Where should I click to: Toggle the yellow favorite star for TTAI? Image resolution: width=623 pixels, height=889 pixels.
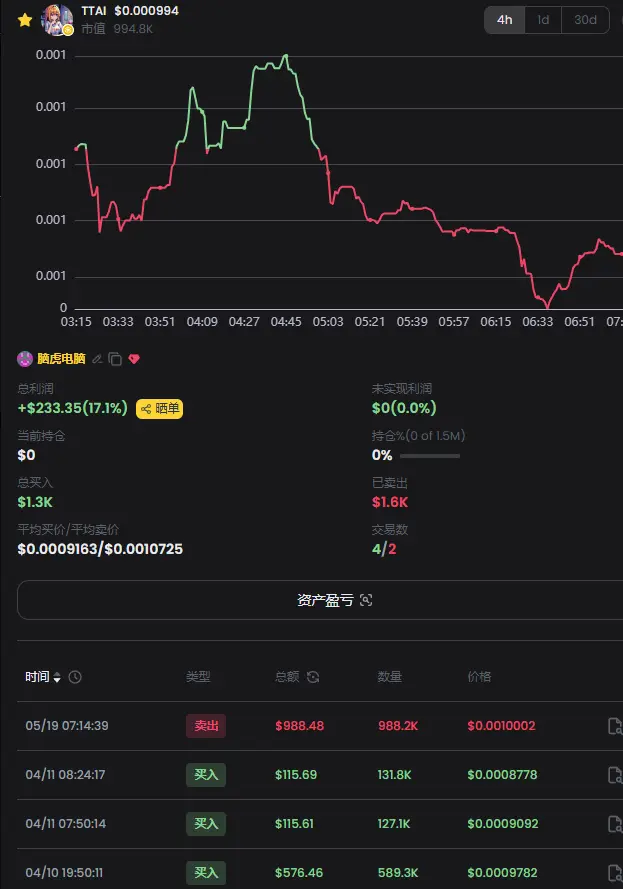[25, 20]
